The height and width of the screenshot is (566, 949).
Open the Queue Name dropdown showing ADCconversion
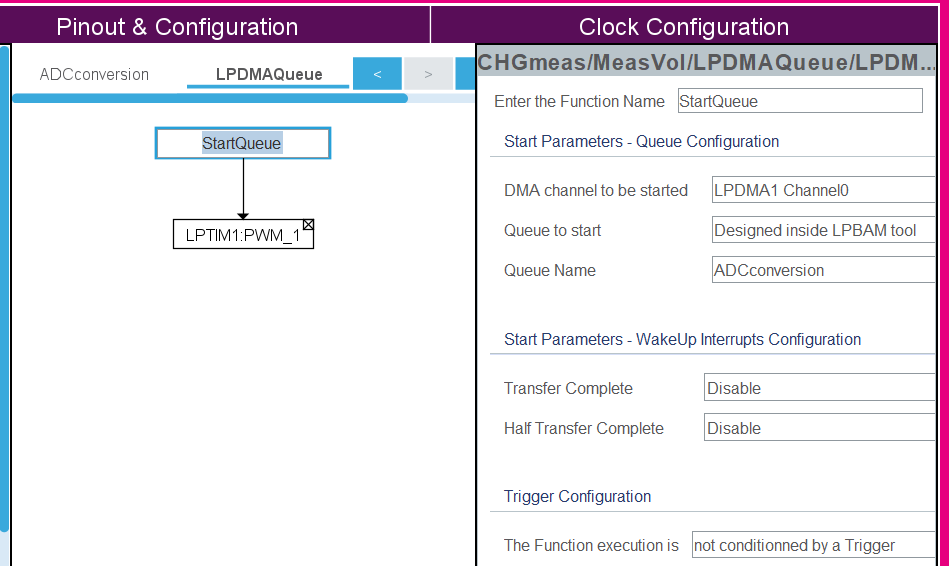tap(823, 270)
